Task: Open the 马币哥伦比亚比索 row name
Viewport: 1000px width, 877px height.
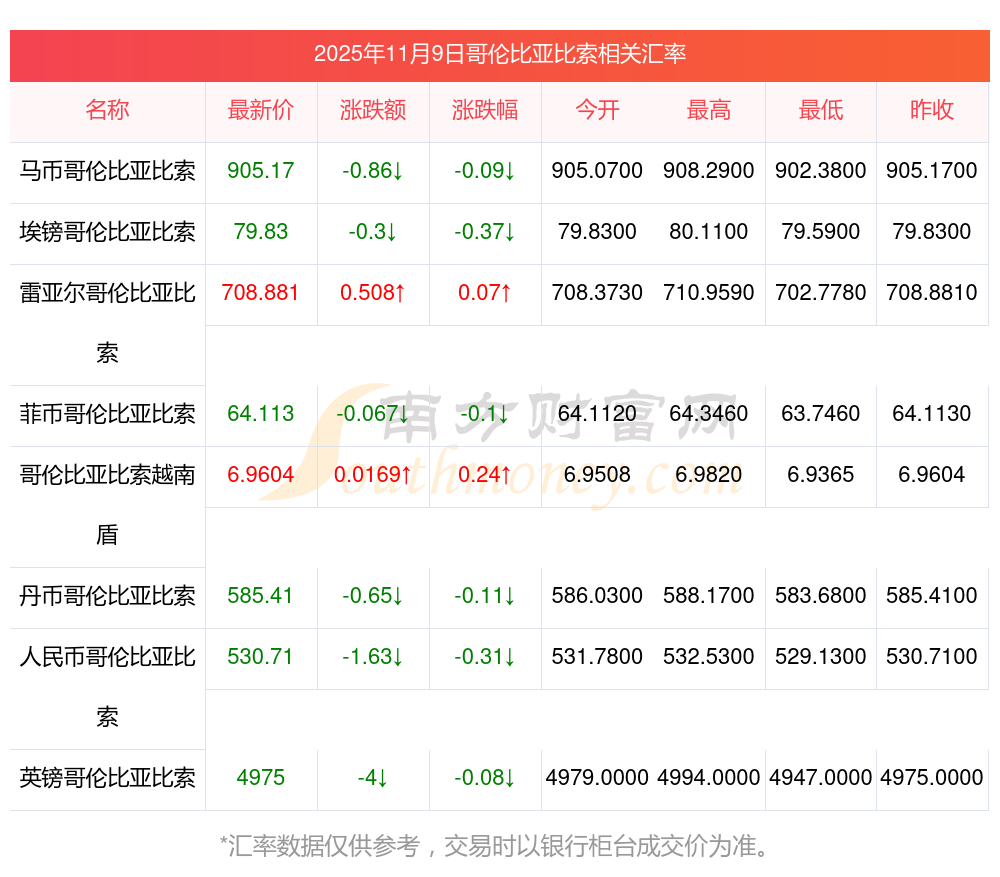Action: point(107,171)
